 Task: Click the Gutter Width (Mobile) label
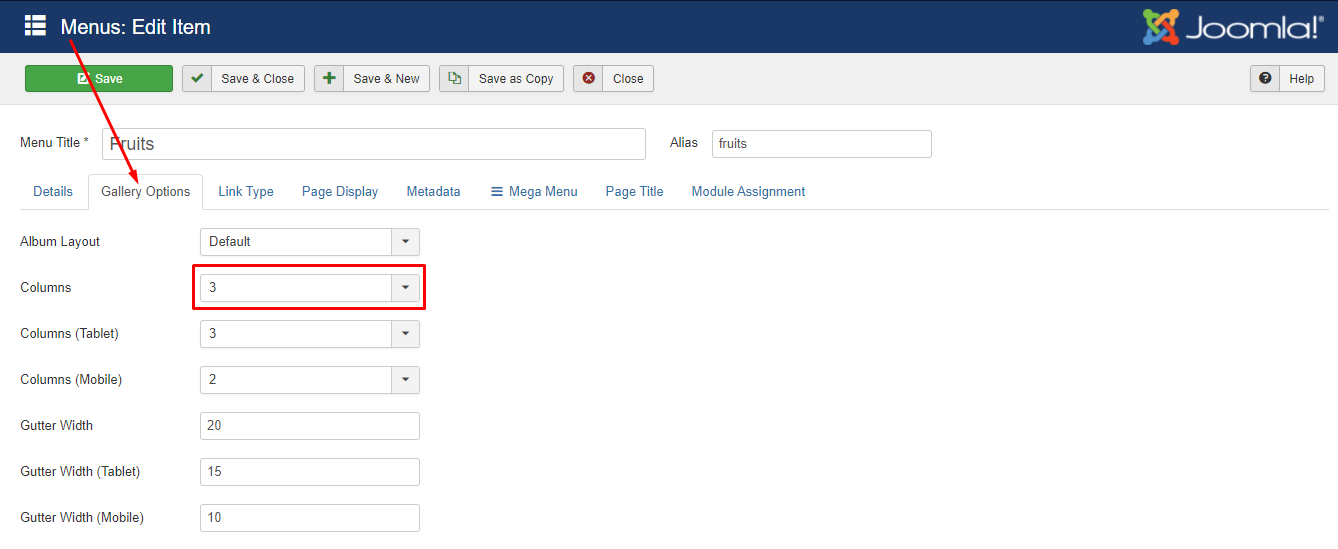click(82, 518)
